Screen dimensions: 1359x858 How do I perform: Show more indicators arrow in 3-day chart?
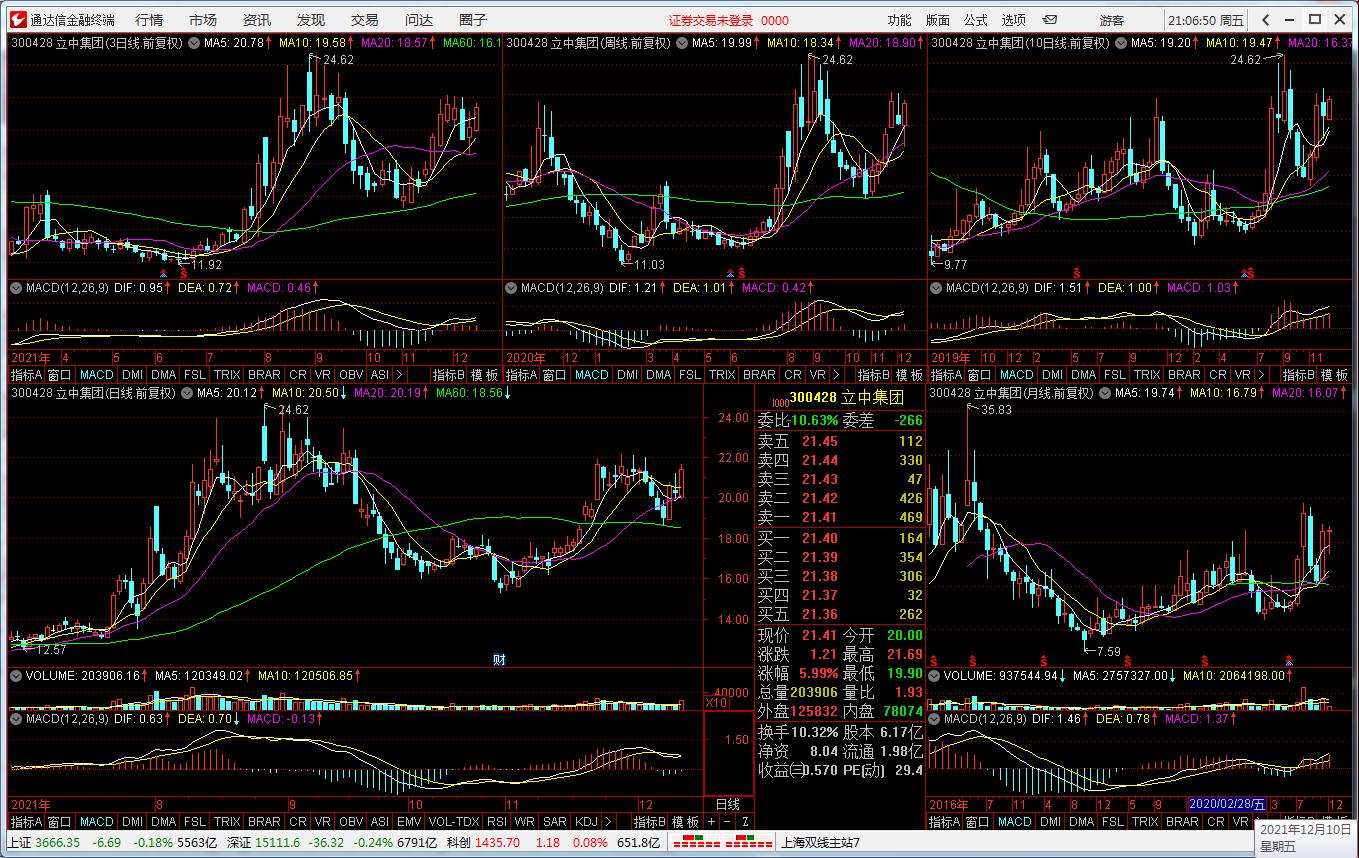[399, 375]
